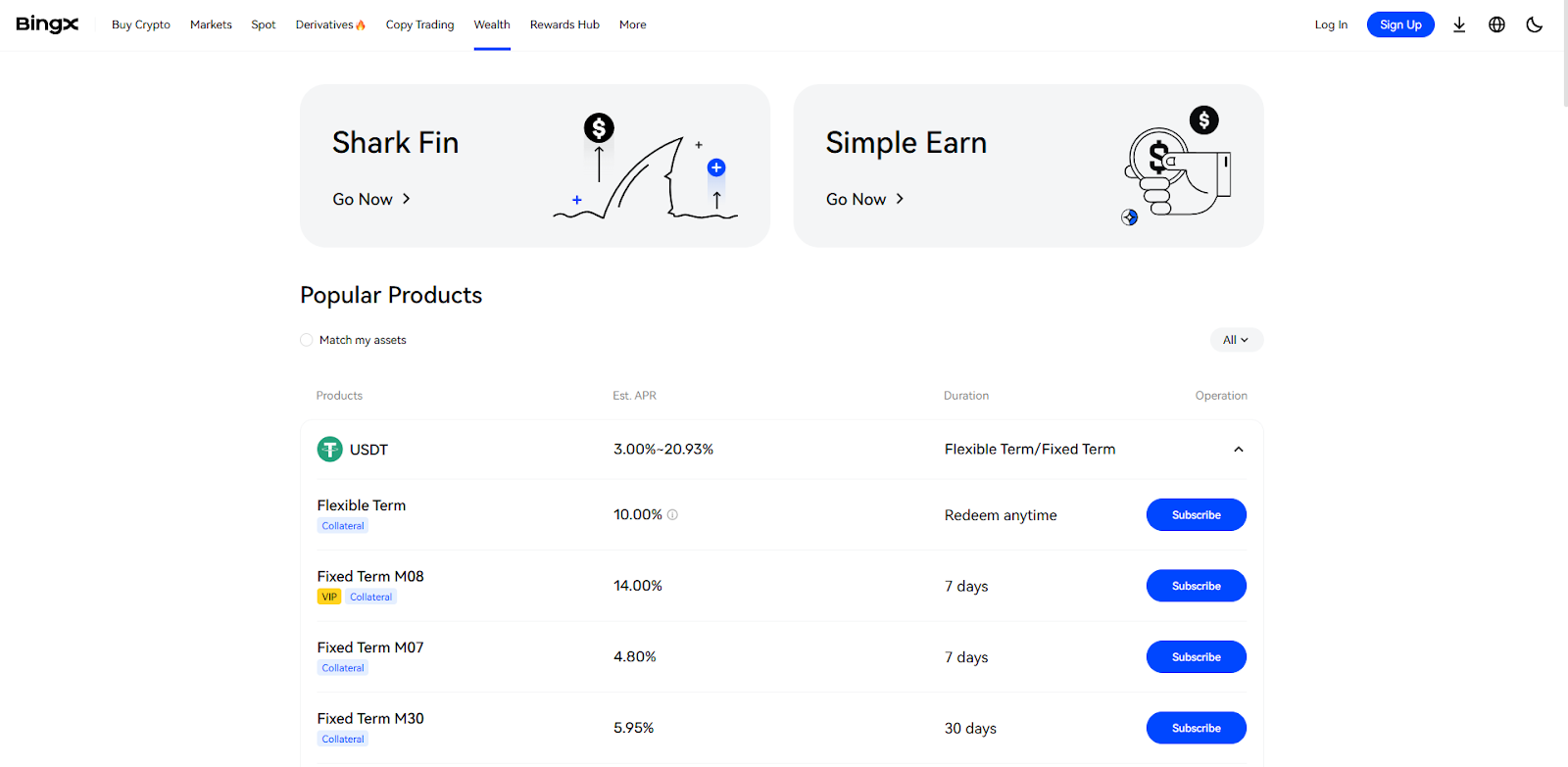The height and width of the screenshot is (767, 1568).
Task: Click the 30 days duration text
Action: (970, 729)
